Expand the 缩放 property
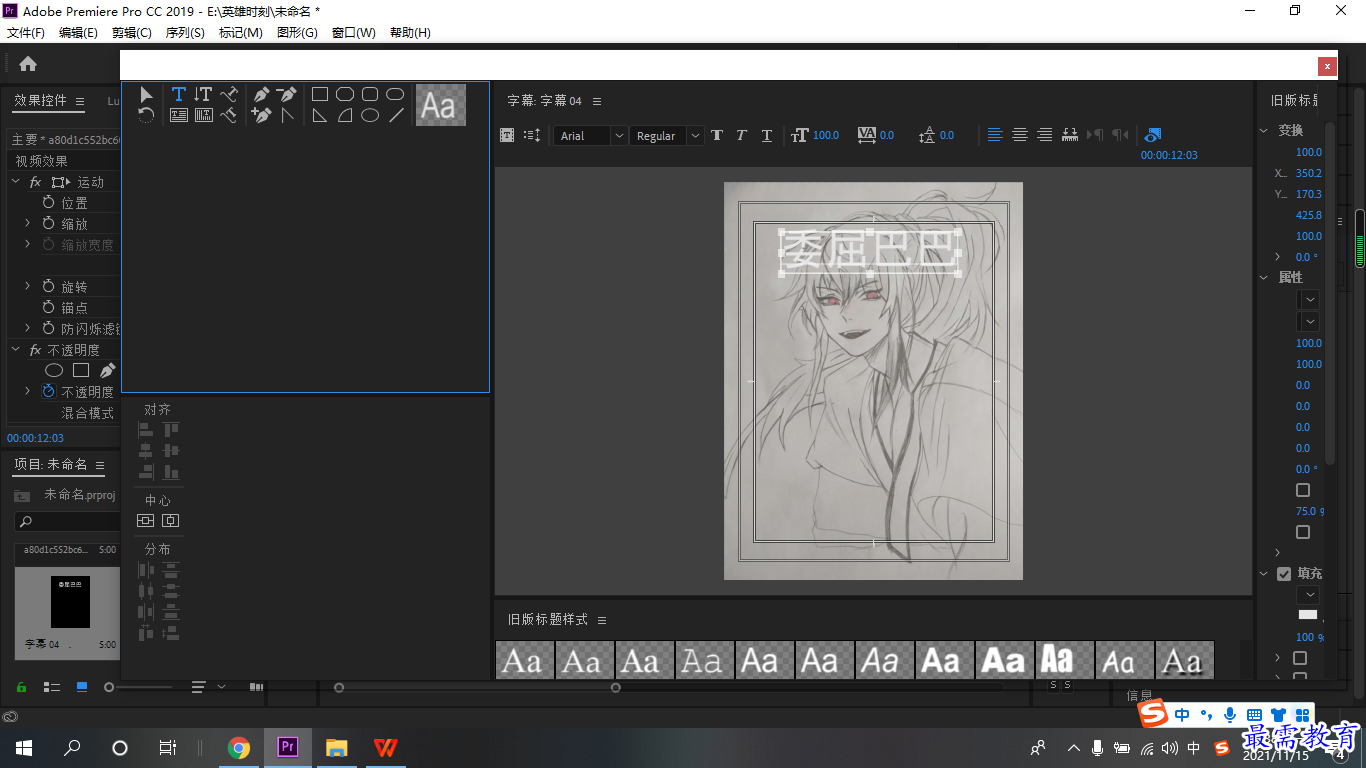1366x768 pixels. click(x=27, y=224)
